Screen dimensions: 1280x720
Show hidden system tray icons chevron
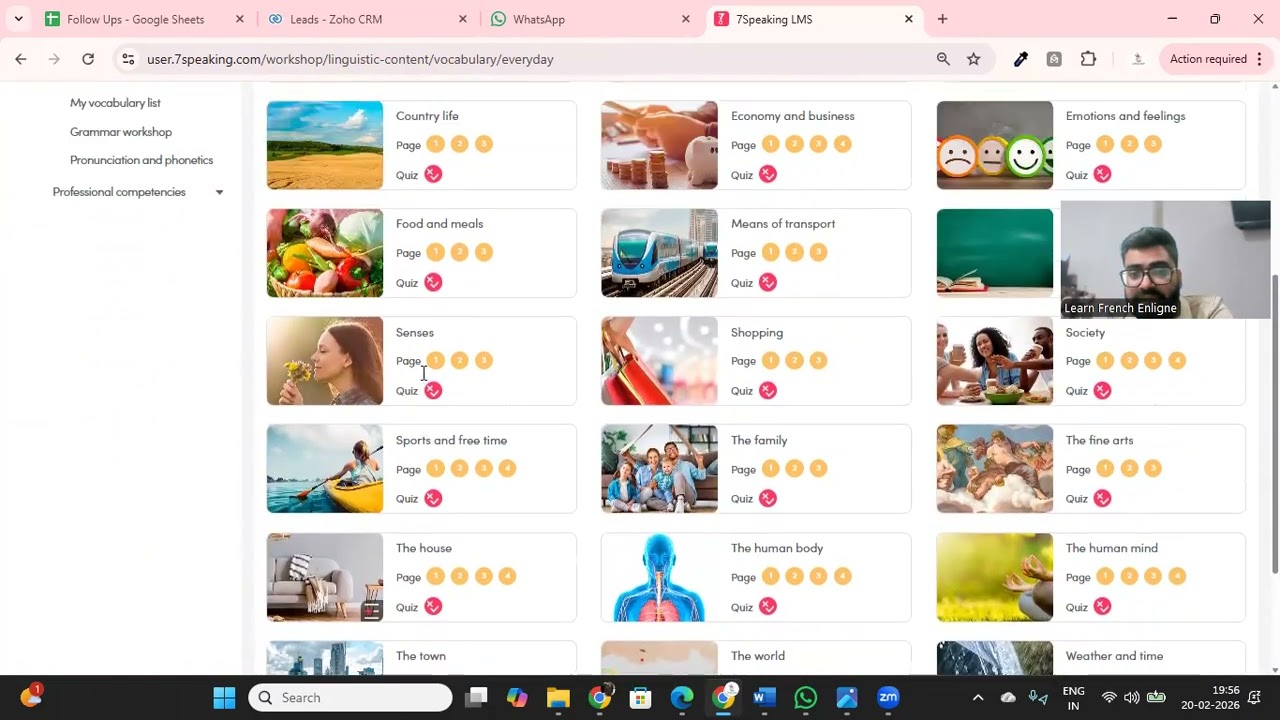pyautogui.click(x=978, y=698)
